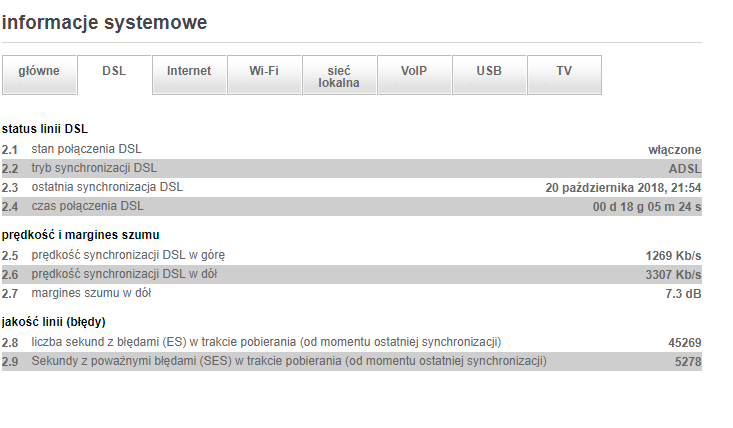Click the 5278 SES error count value

tap(688, 362)
